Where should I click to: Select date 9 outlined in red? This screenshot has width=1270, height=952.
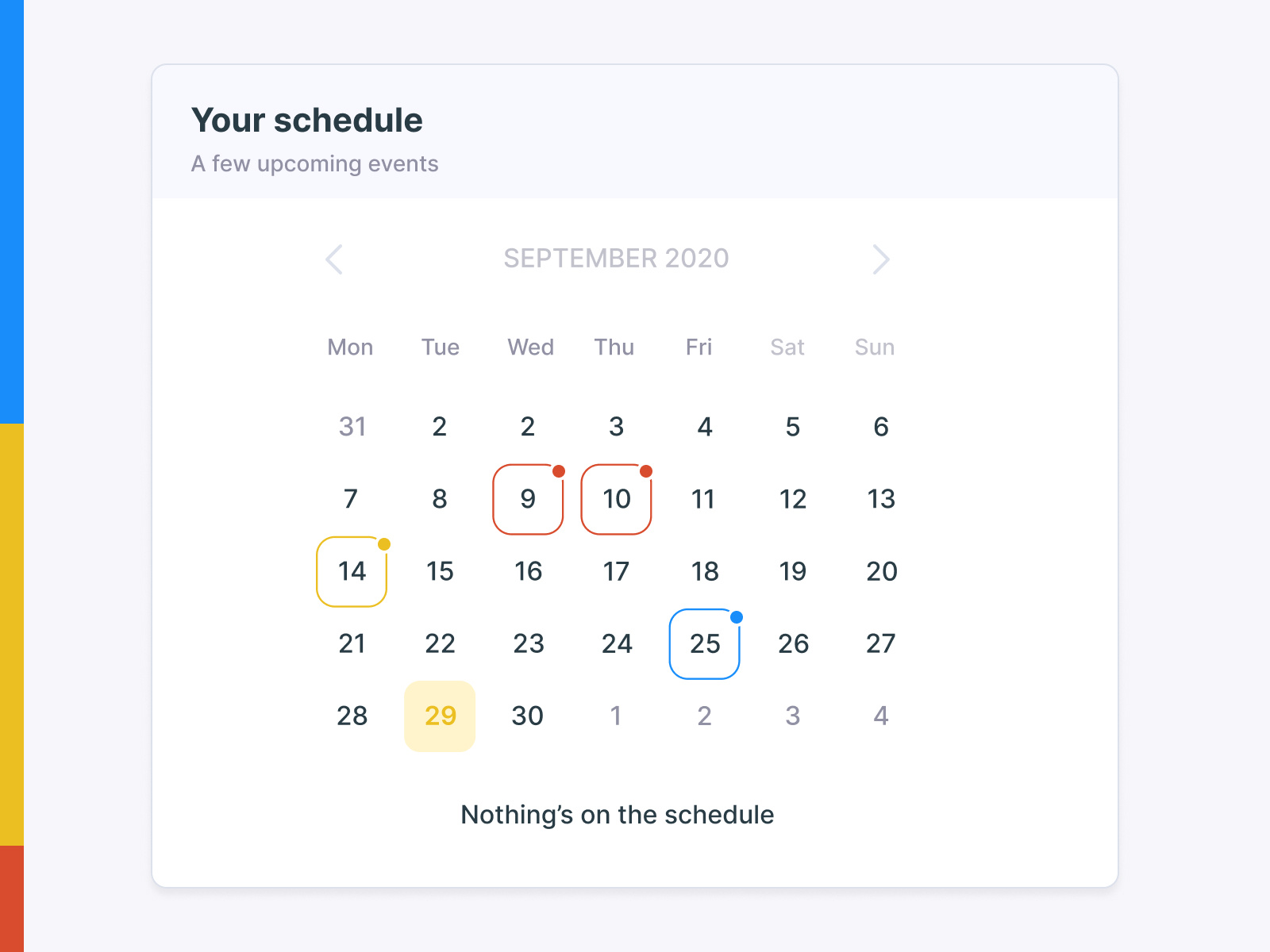(527, 499)
